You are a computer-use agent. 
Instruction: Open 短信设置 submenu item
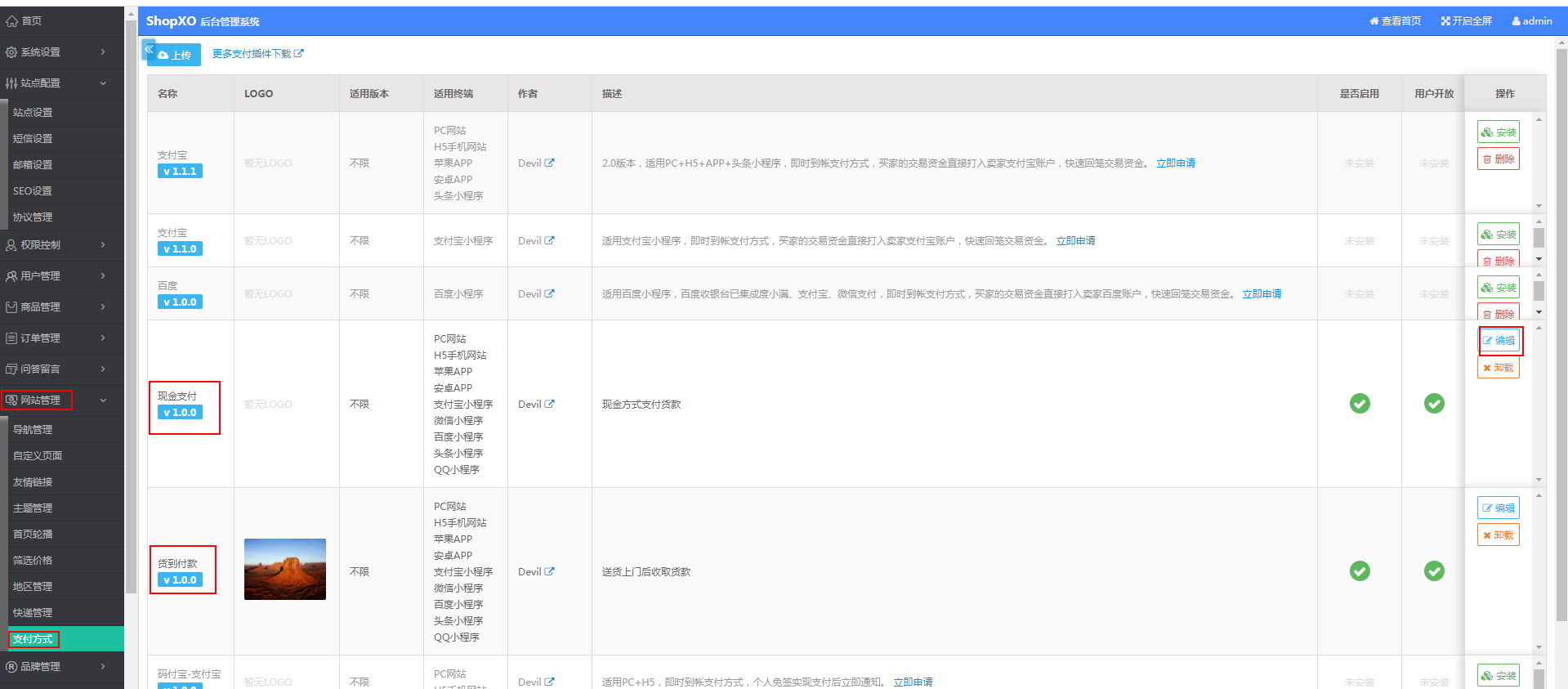click(65, 139)
